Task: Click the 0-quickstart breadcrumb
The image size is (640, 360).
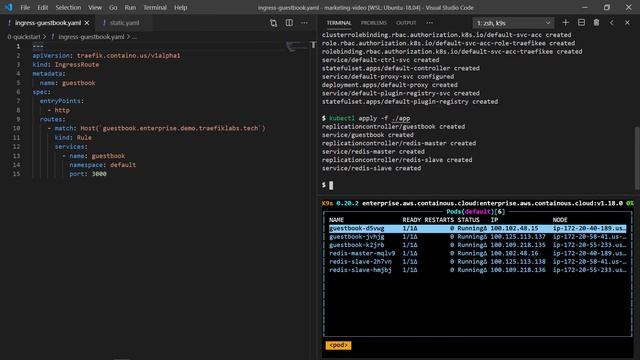Action: pos(24,37)
